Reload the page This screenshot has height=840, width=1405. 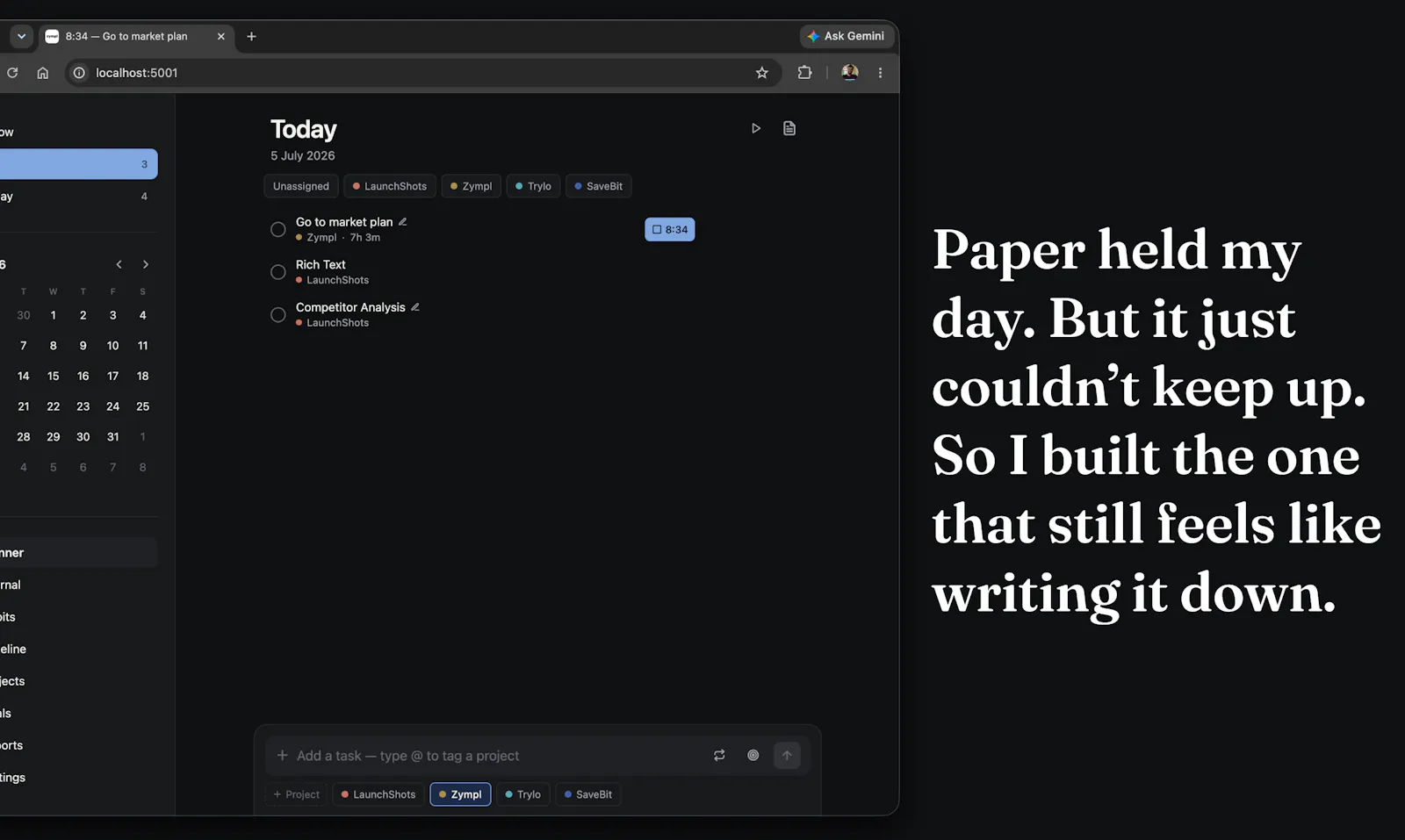[x=12, y=73]
